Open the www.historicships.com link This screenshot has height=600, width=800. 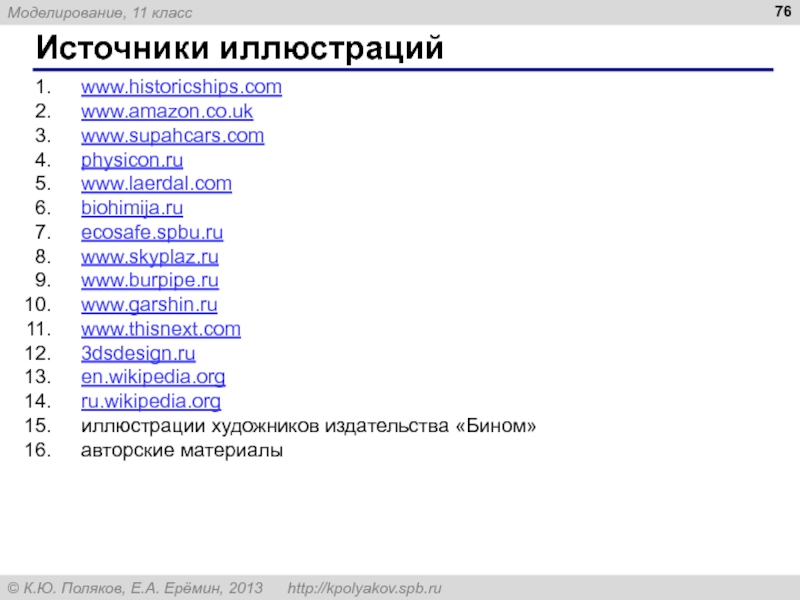(181, 87)
